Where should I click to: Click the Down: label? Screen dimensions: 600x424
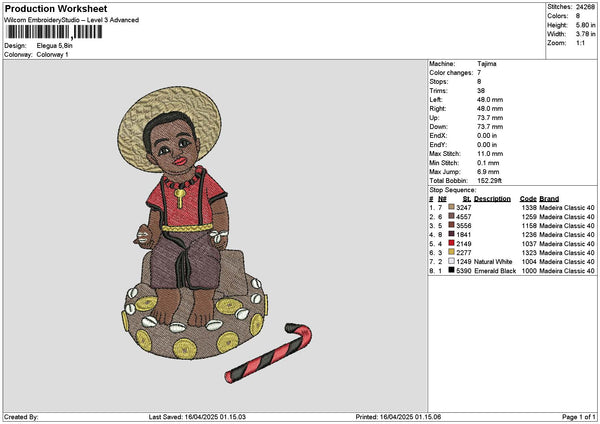pyautogui.click(x=438, y=127)
